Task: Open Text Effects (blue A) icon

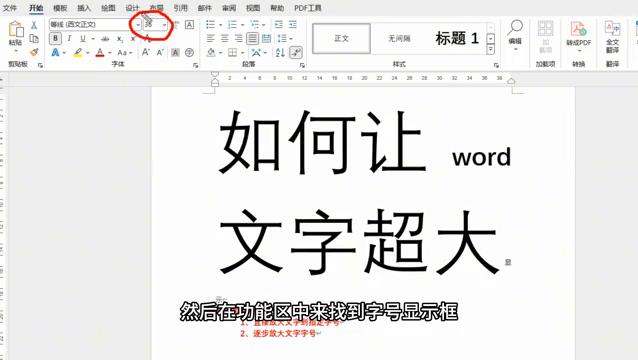Action: (55, 52)
